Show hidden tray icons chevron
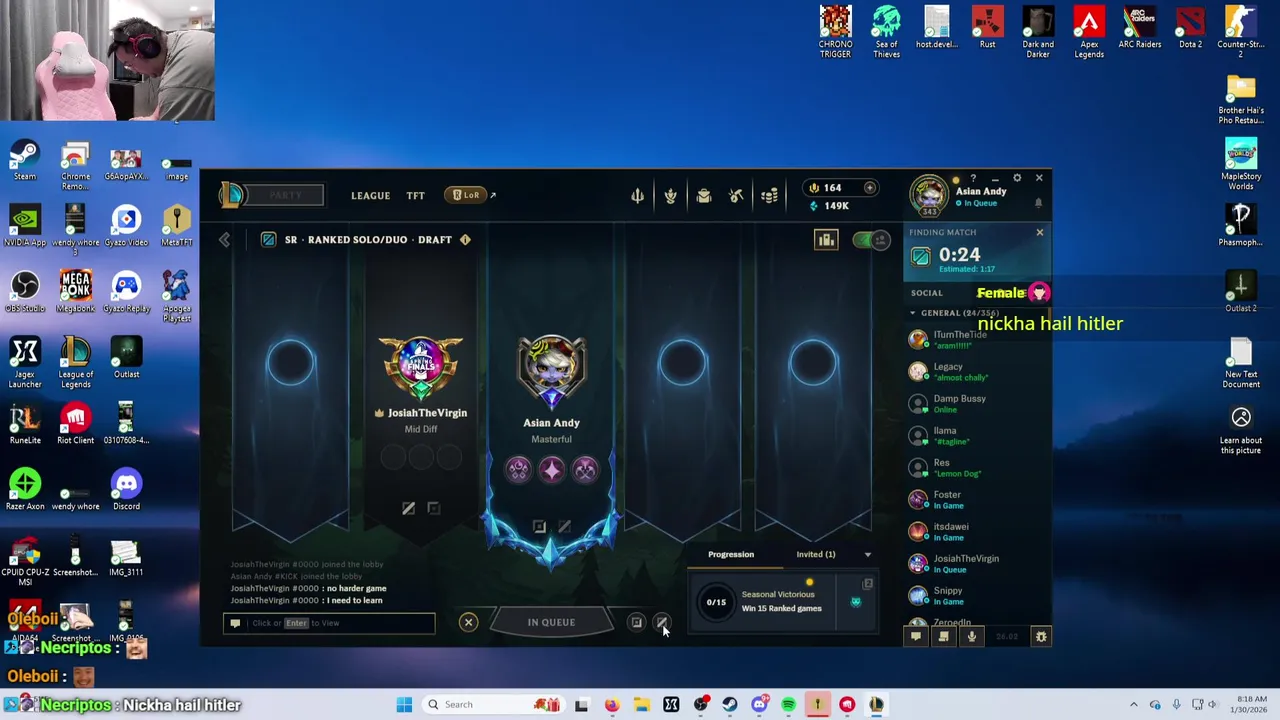The height and width of the screenshot is (720, 1280). (x=1133, y=705)
